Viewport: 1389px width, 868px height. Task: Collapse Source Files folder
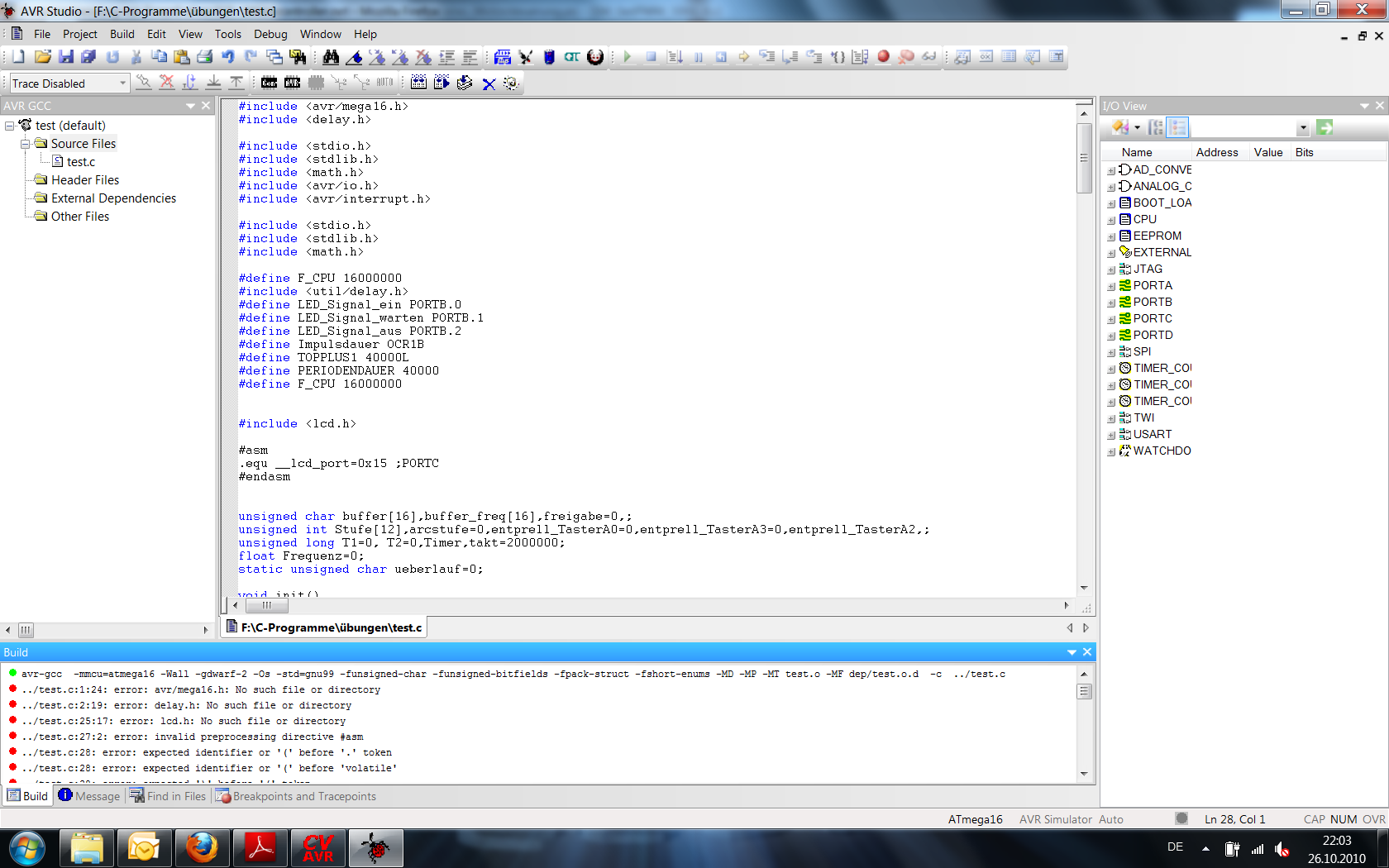(x=25, y=144)
